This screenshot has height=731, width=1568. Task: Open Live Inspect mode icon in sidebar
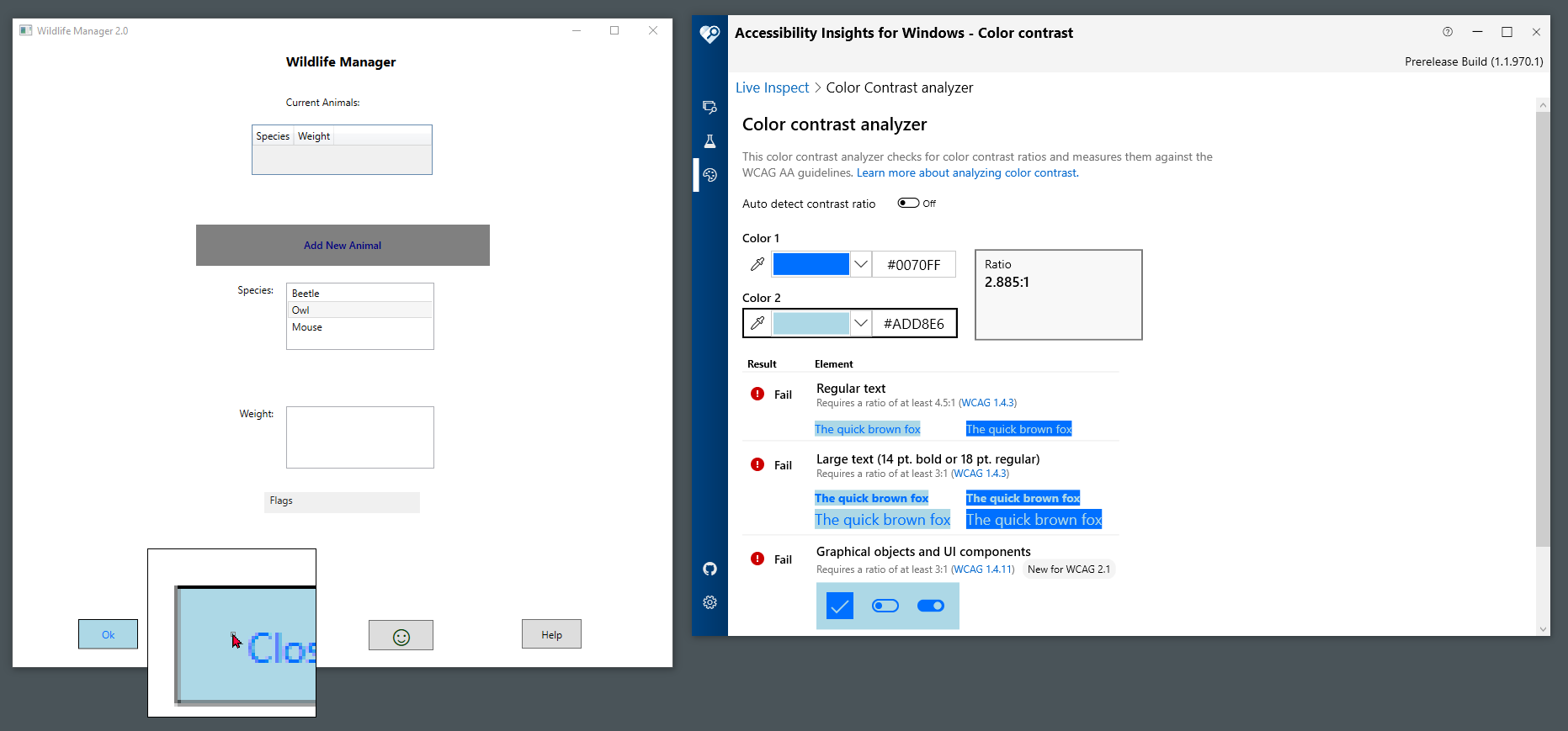pos(710,107)
